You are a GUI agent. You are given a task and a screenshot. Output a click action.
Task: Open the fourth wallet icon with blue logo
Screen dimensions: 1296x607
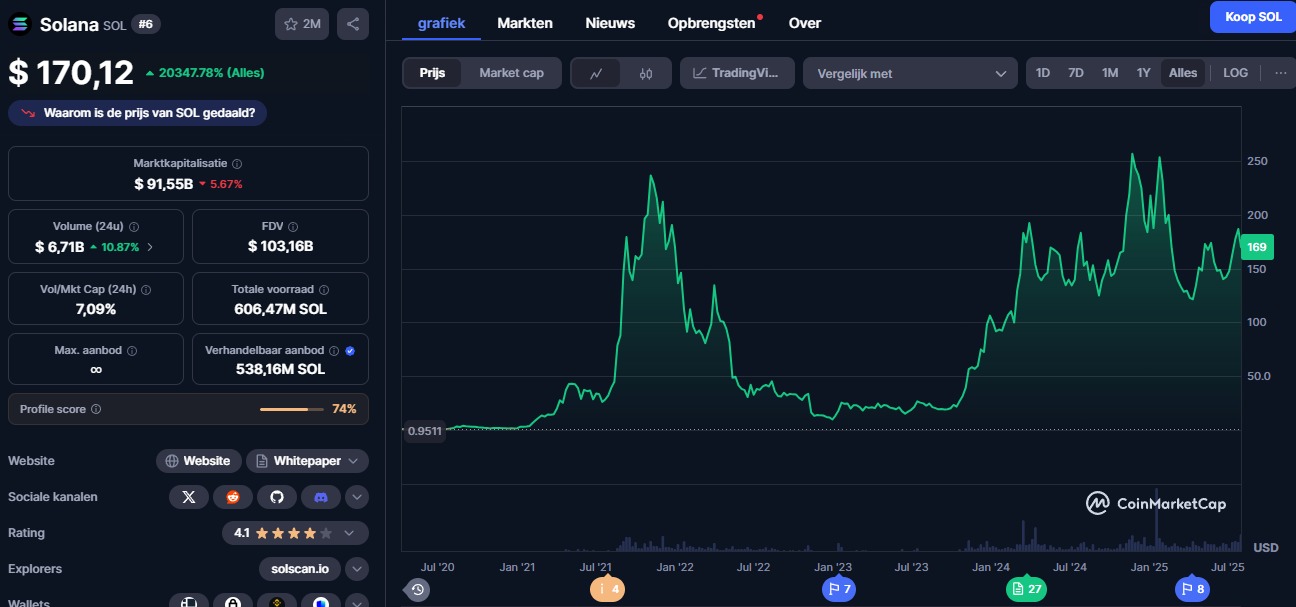pyautogui.click(x=321, y=601)
